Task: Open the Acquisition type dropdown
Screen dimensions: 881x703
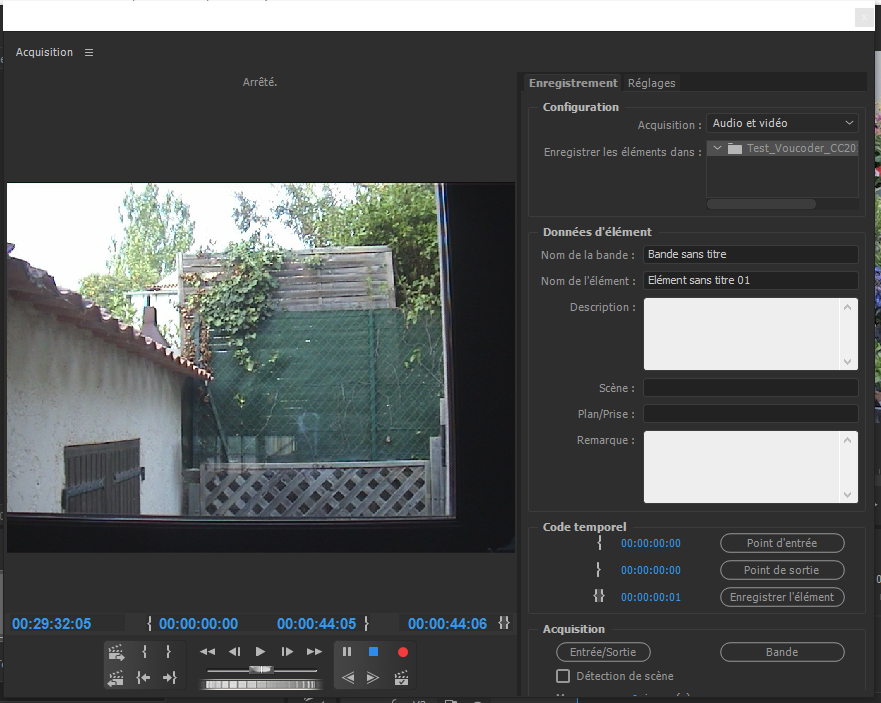Action: (x=783, y=123)
